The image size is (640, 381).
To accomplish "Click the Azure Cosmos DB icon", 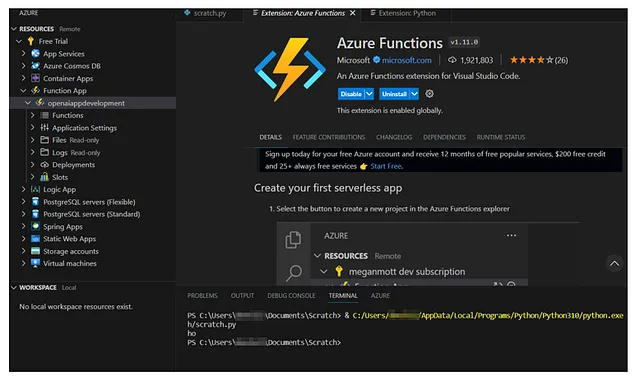I will pyautogui.click(x=36, y=66).
